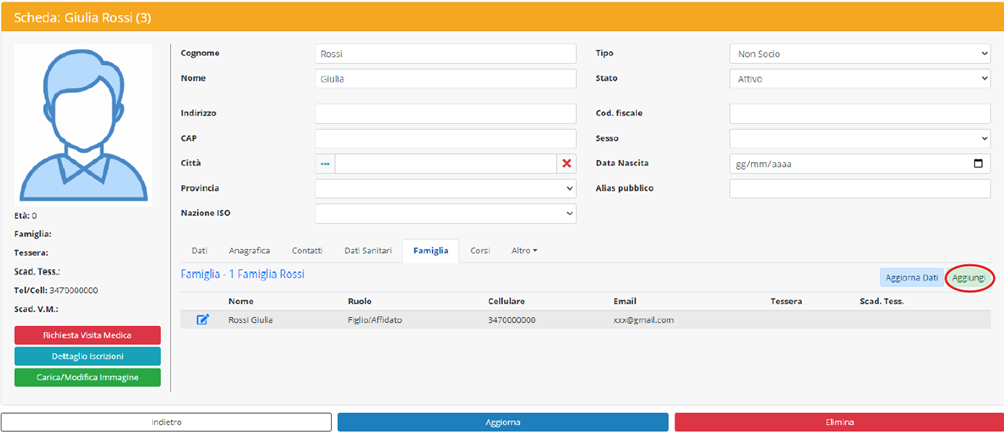The width and height of the screenshot is (1004, 433).
Task: Click the edit icon for Rossi Giulia row
Action: [x=203, y=320]
